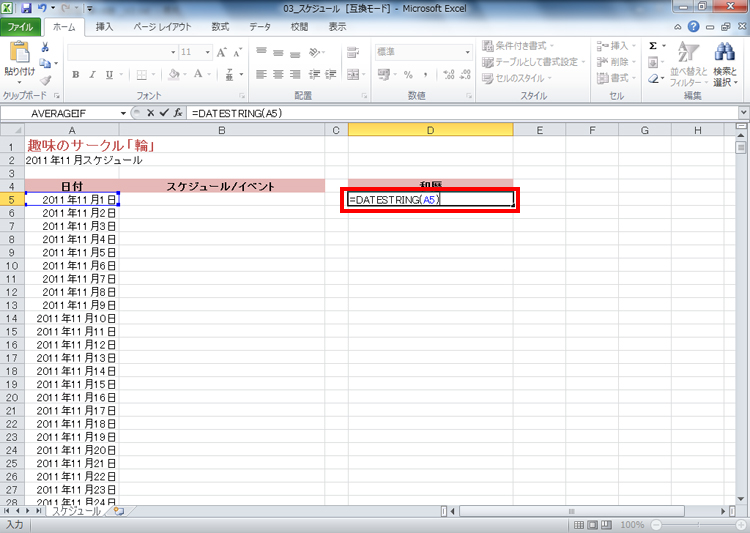Click the Delete cells button

(x=616, y=62)
